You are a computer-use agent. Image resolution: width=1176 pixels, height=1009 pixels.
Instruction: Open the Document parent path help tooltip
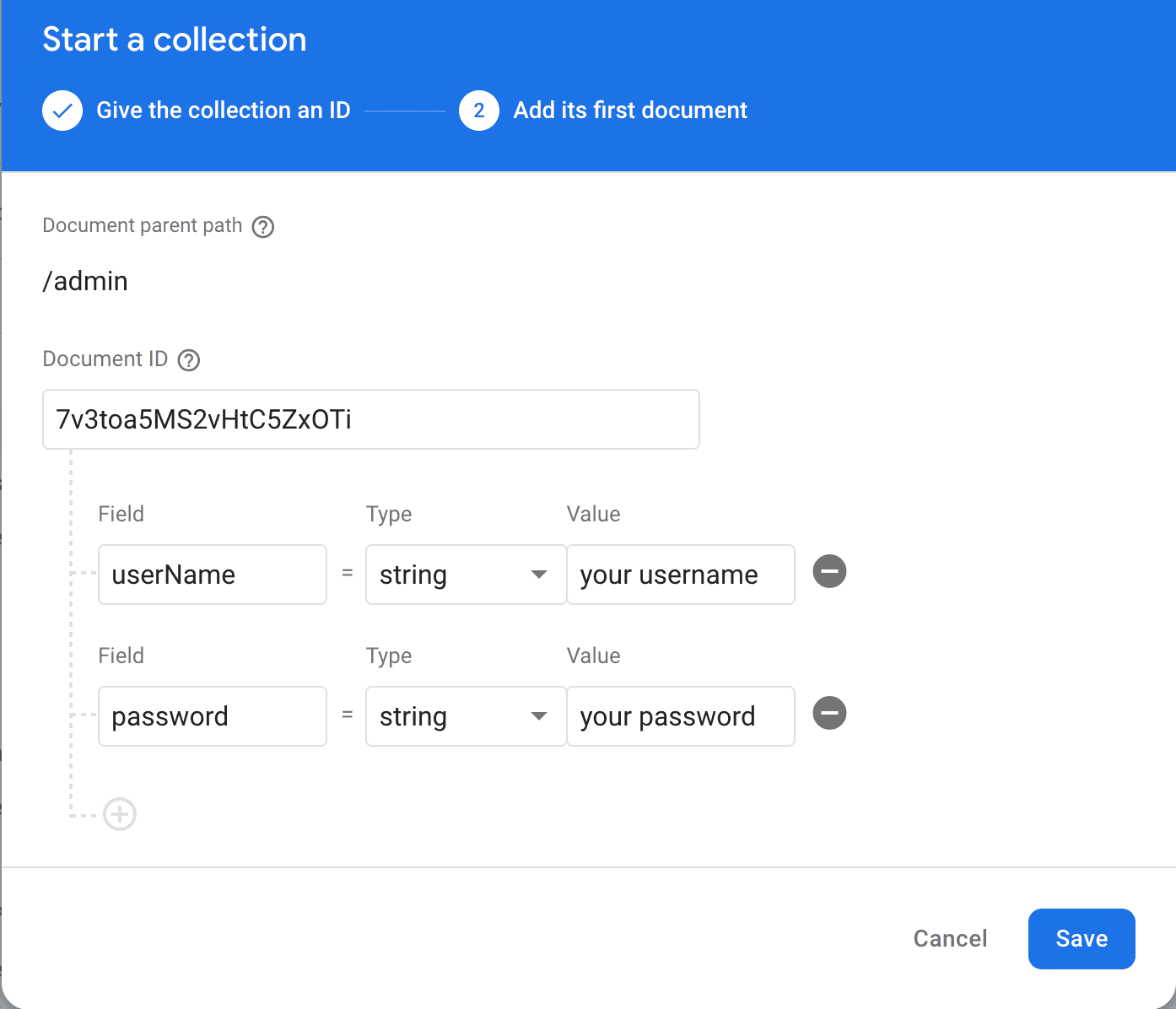point(263,226)
